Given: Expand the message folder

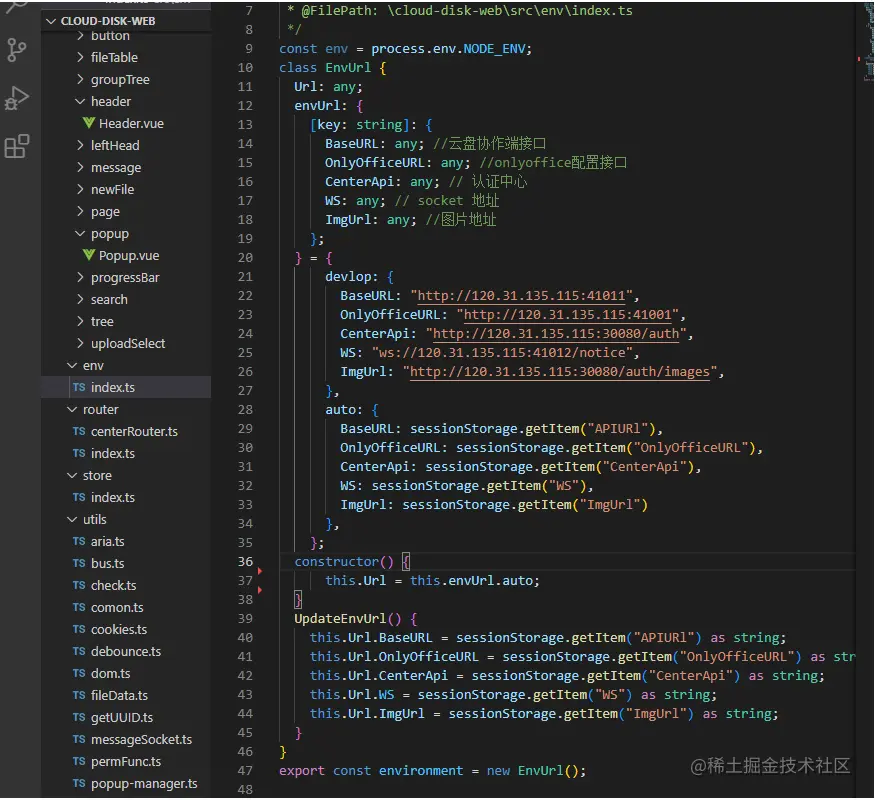Looking at the screenshot, I should point(116,167).
